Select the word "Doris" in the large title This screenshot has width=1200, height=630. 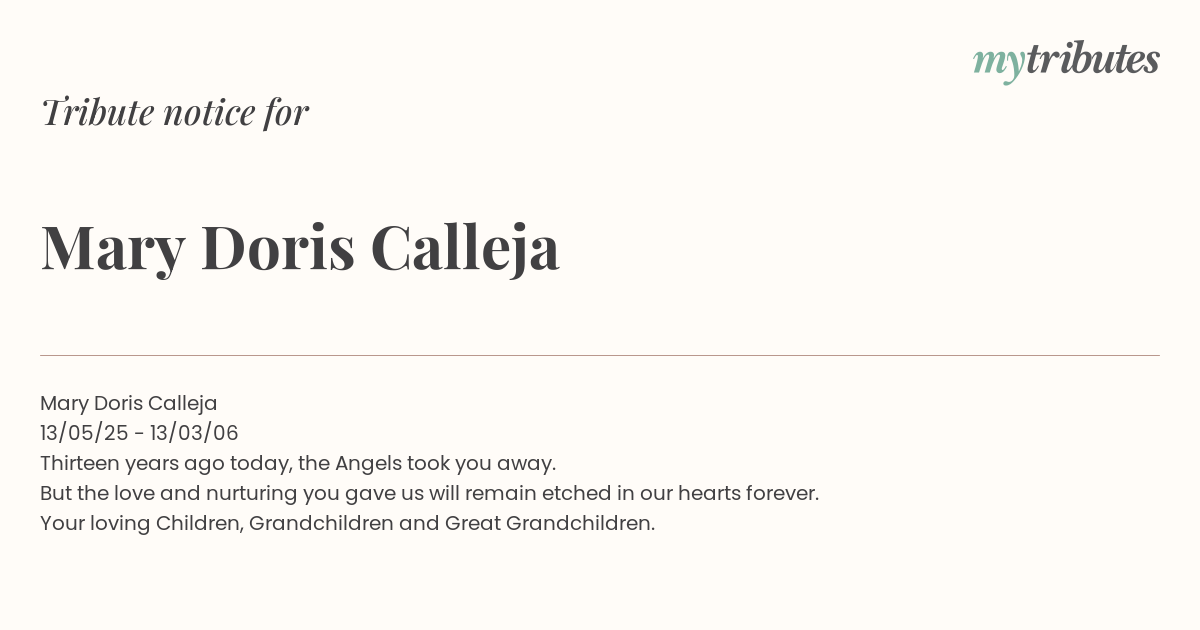(x=278, y=247)
